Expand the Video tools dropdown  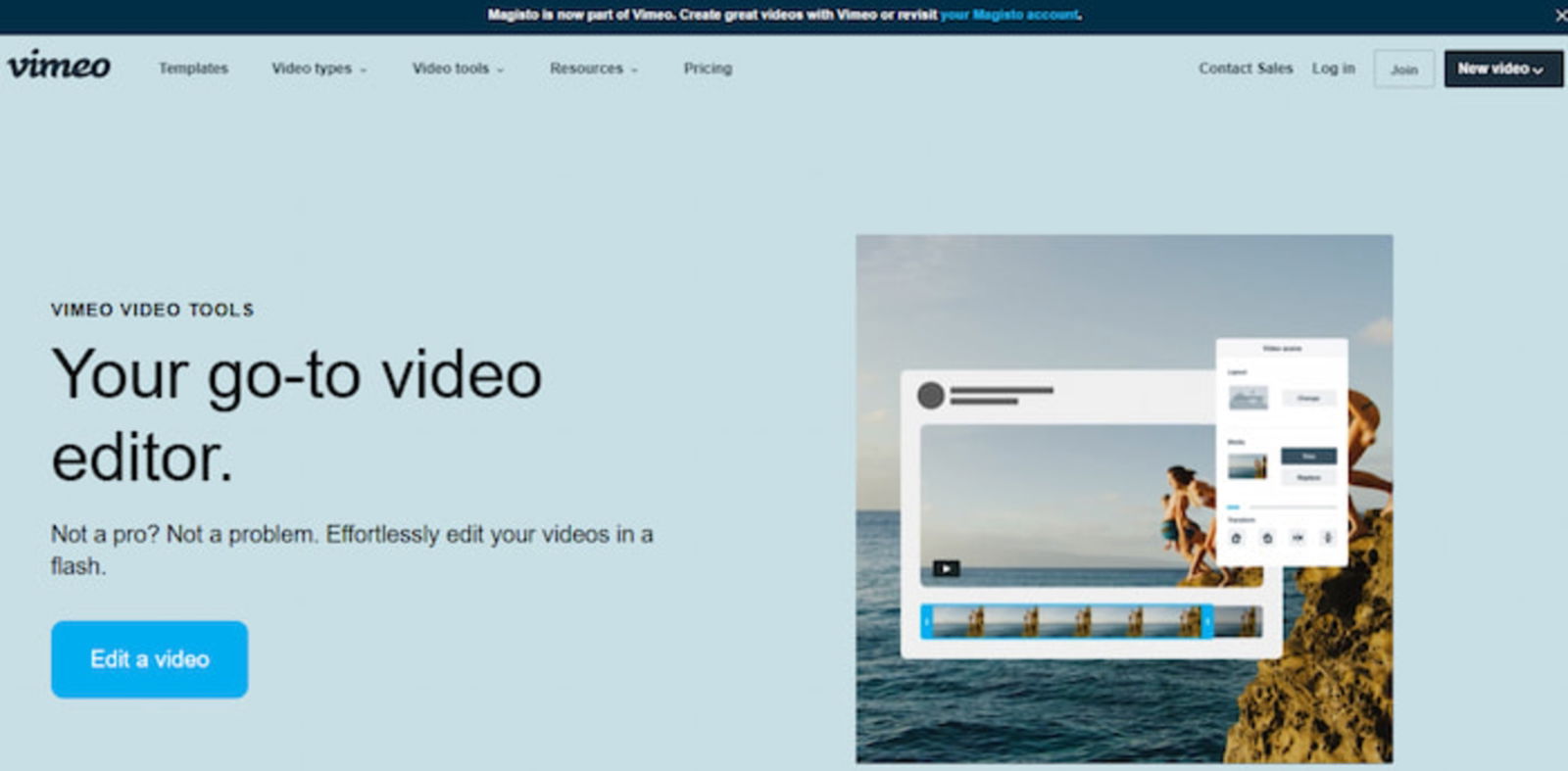458,69
